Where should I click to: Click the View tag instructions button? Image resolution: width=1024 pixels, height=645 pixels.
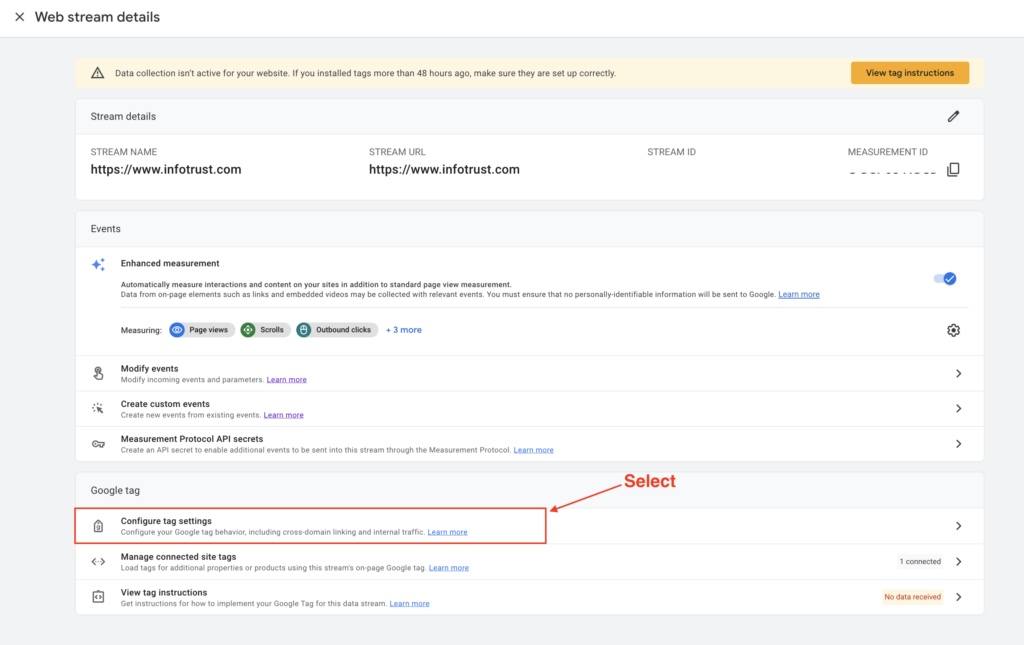909,73
